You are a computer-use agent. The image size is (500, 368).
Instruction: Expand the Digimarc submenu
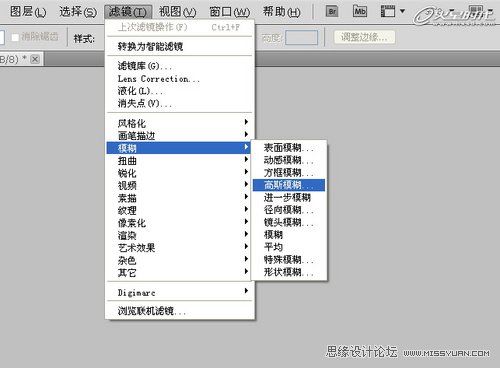point(180,292)
